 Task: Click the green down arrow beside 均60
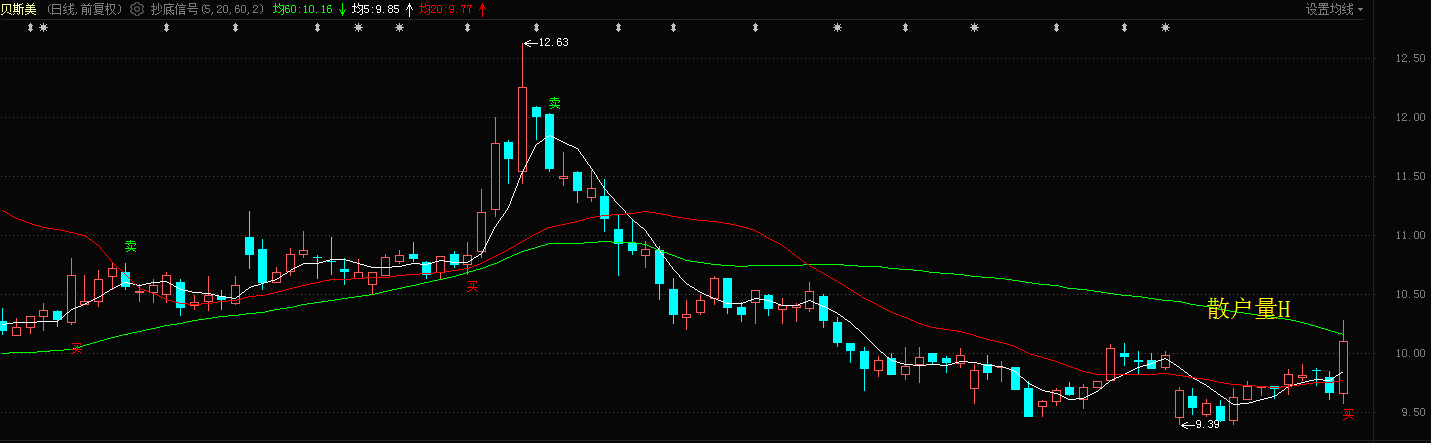[344, 10]
